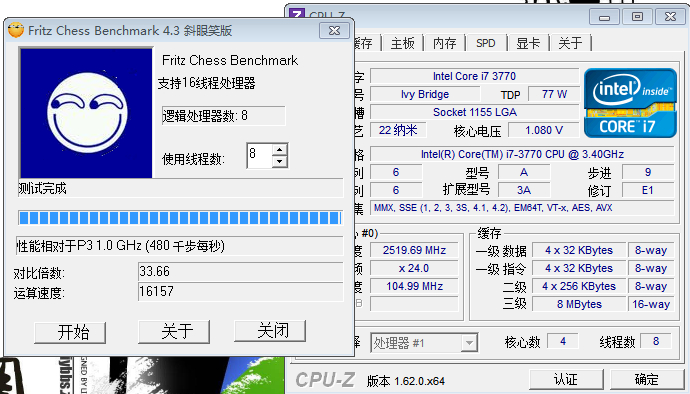690x394 pixels.
Task: Click the Intel Core i7 inside logo
Action: [x=630, y=103]
